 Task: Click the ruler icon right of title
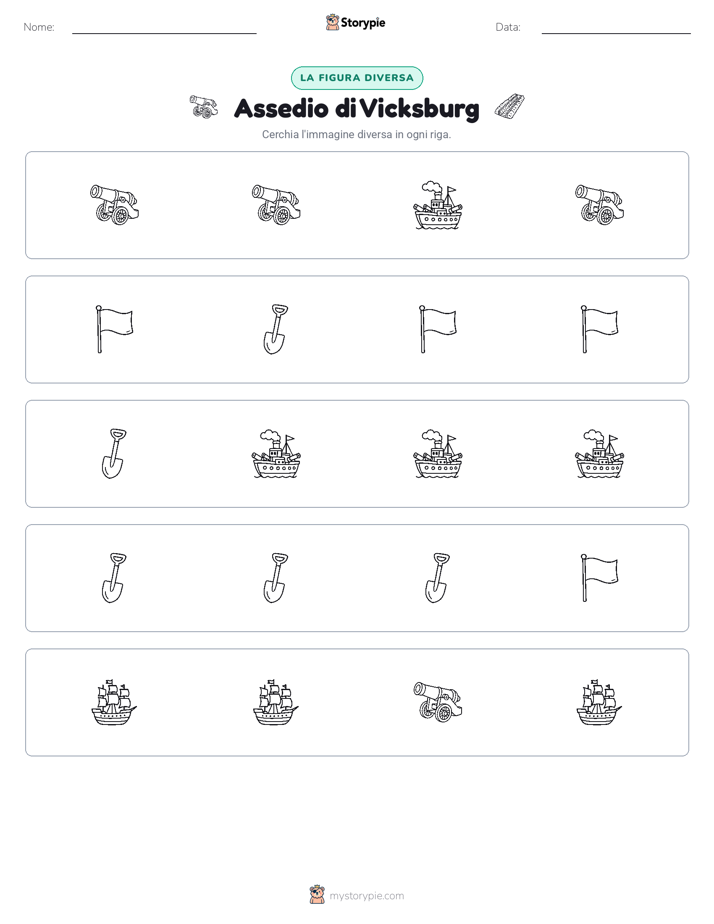click(x=510, y=107)
